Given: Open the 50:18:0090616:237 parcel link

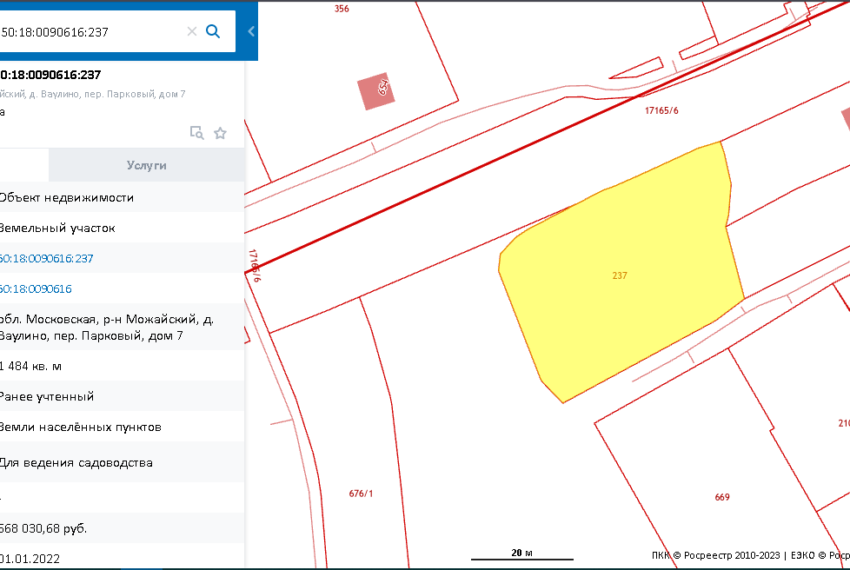Looking at the screenshot, I should pos(46,258).
